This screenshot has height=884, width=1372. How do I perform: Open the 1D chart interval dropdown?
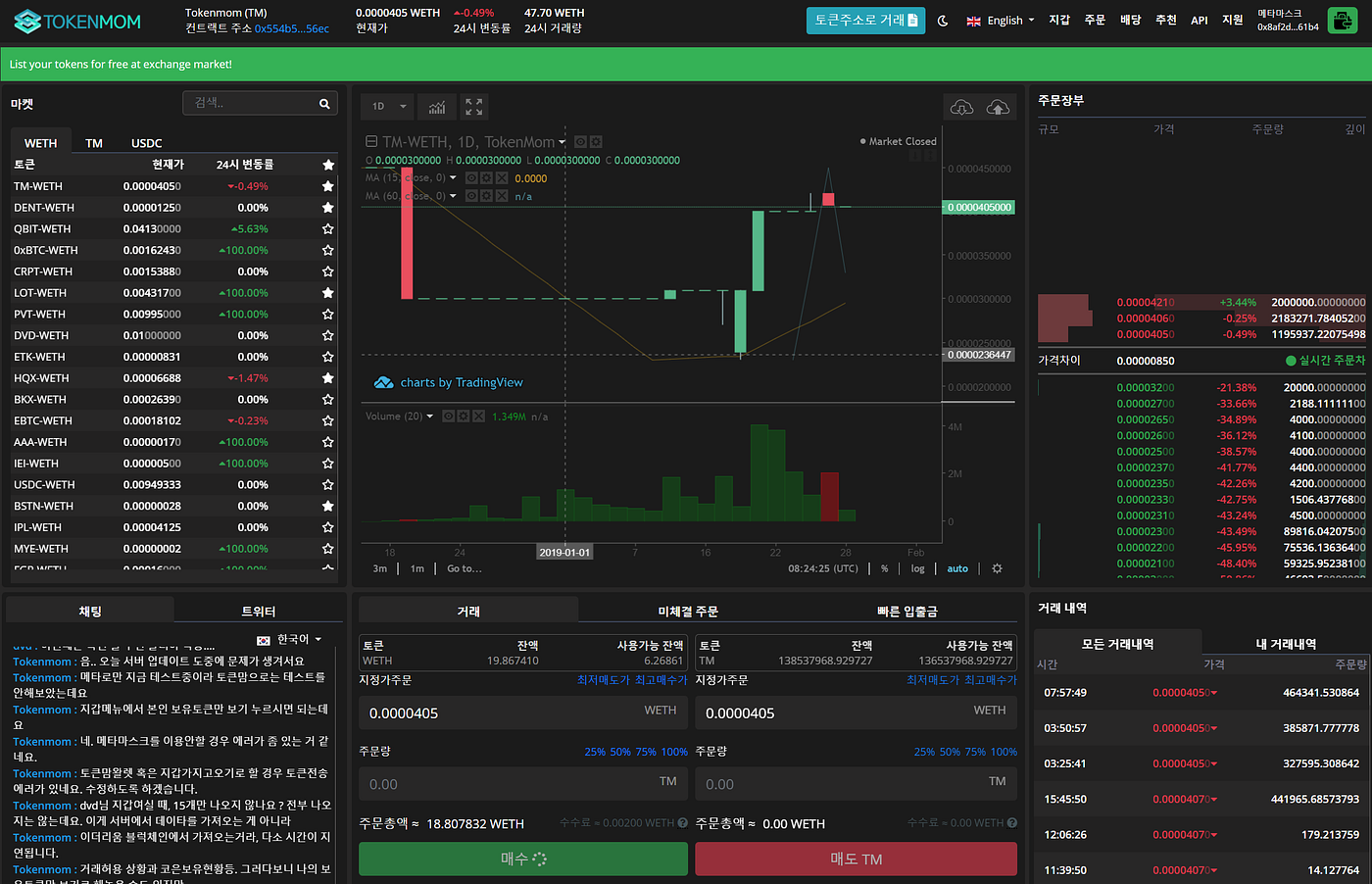pos(388,106)
